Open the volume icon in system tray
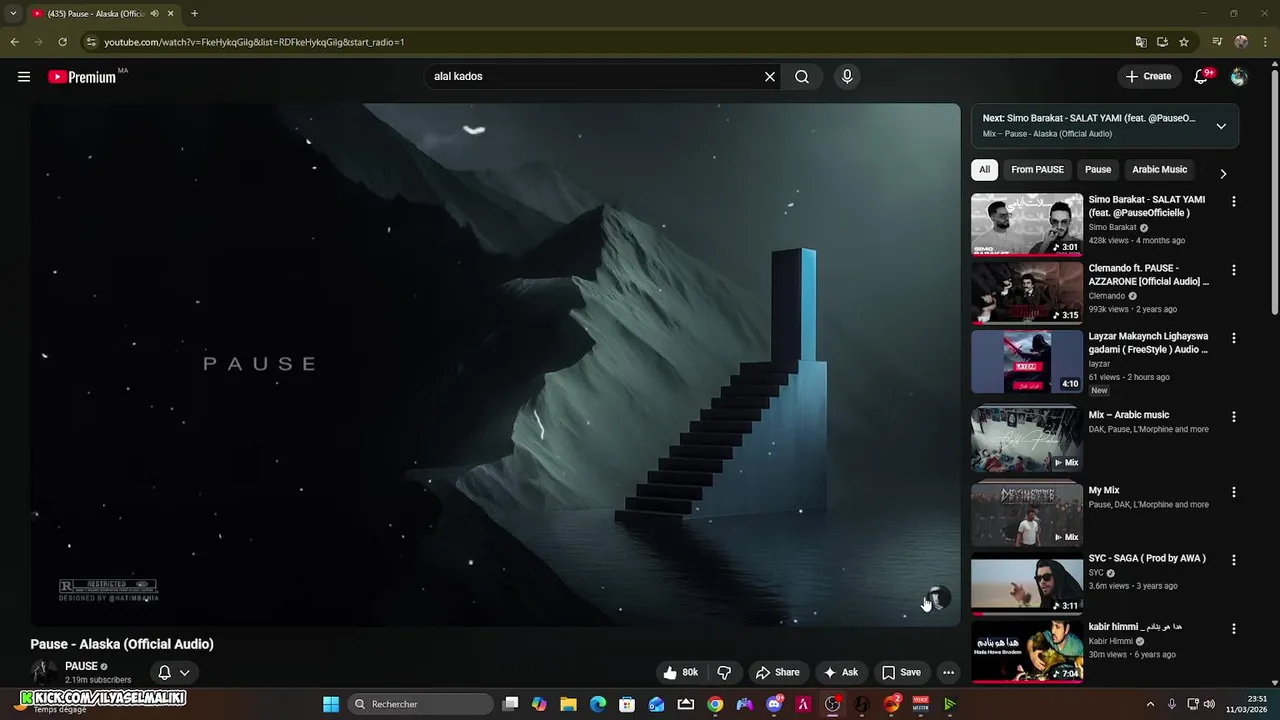Image resolution: width=1280 pixels, height=720 pixels. pos(1209,704)
